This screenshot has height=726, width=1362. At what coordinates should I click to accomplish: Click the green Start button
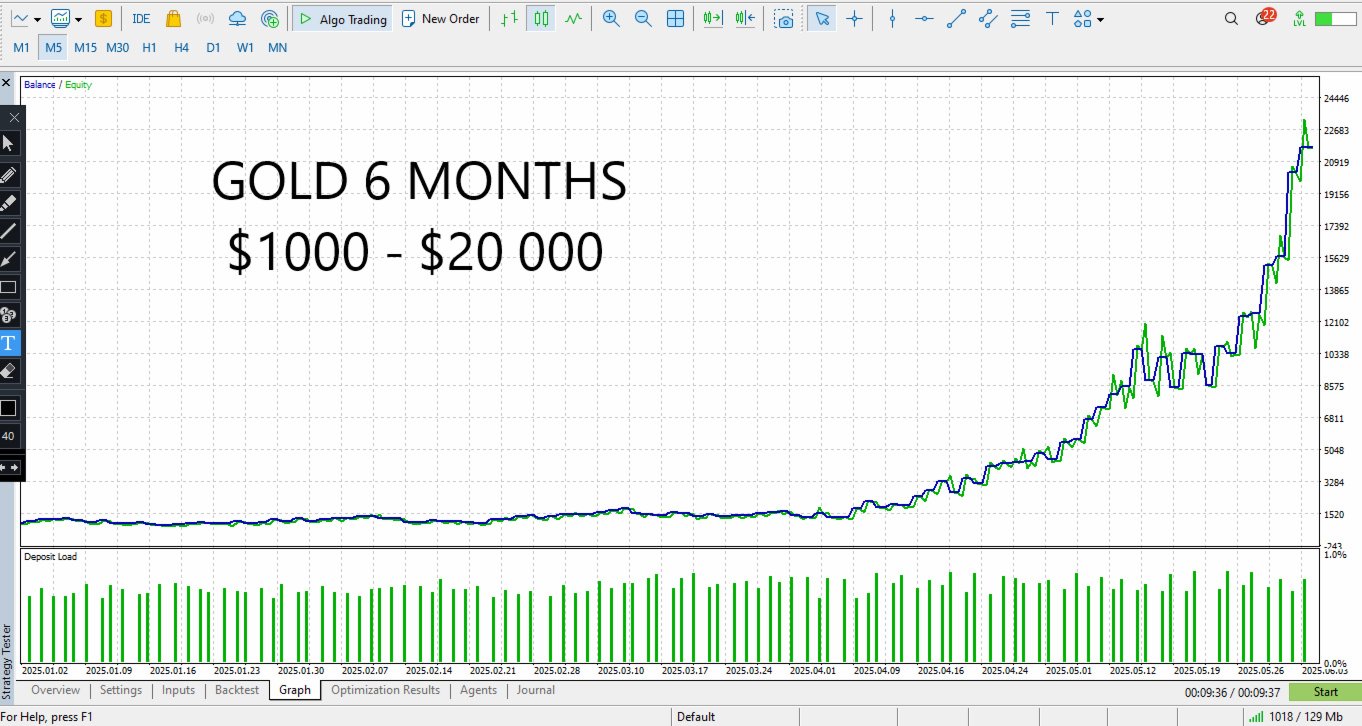1325,692
